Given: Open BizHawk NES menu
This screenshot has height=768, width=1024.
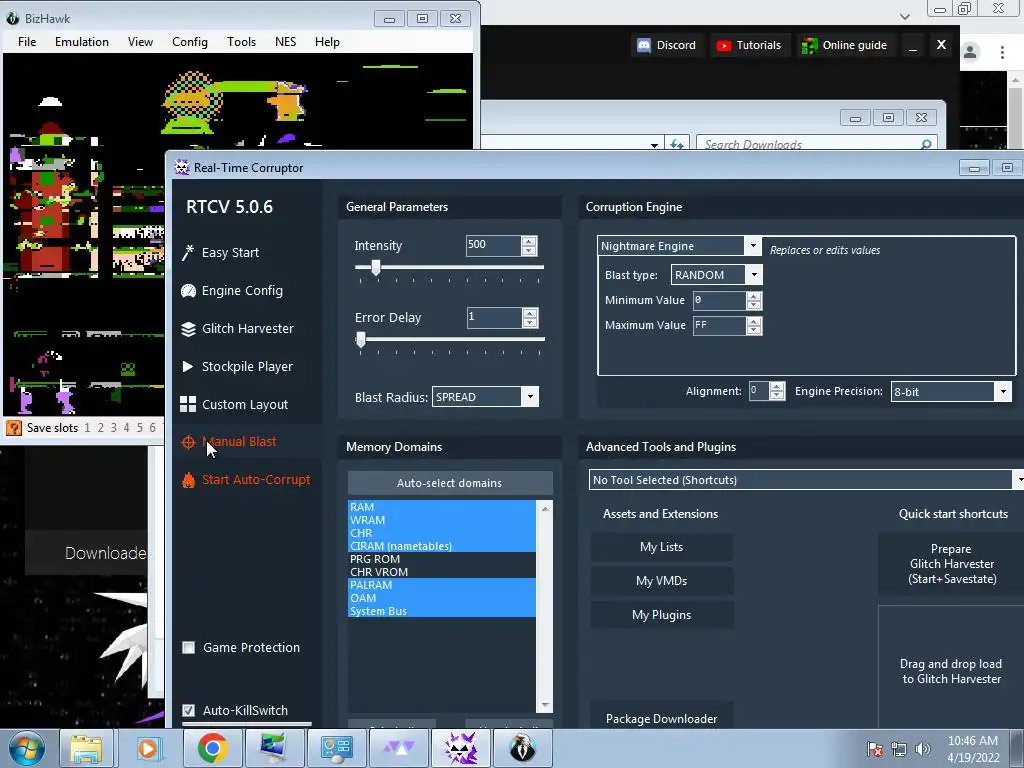Looking at the screenshot, I should (285, 42).
